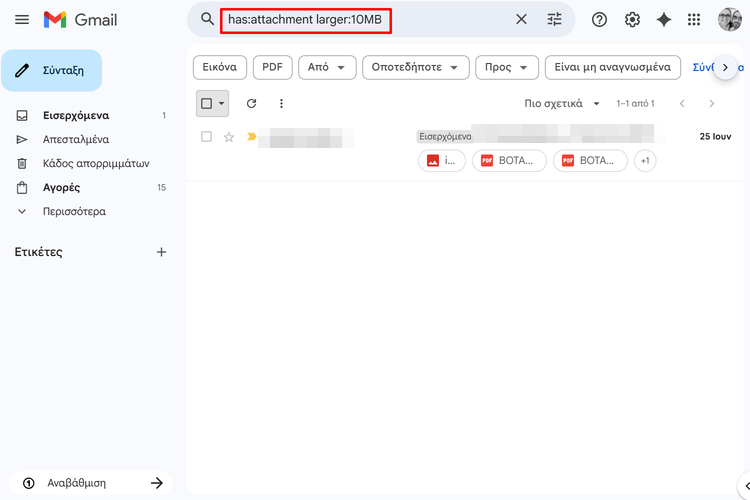Expand Περισσότερα in the sidebar
The image size is (750, 500).
click(74, 212)
